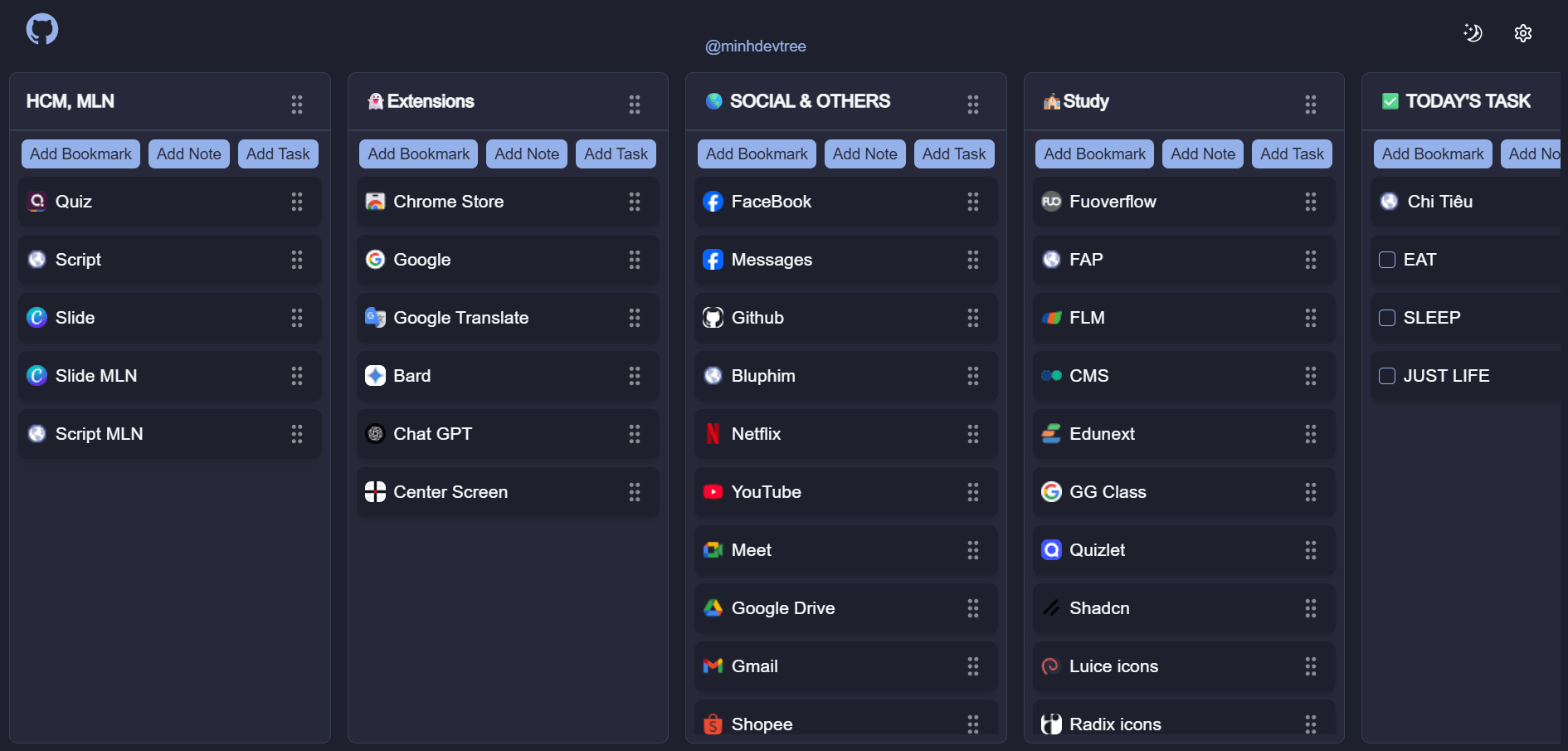
Task: Open the @minhdevtree profile link
Action: click(756, 46)
